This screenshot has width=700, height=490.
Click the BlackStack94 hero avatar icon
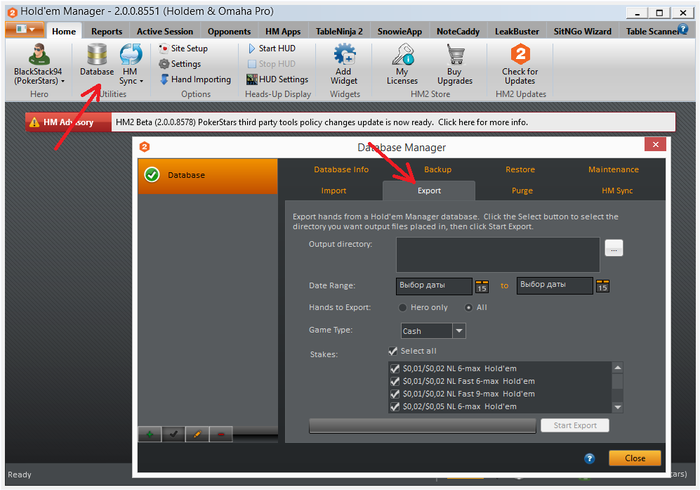[39, 54]
